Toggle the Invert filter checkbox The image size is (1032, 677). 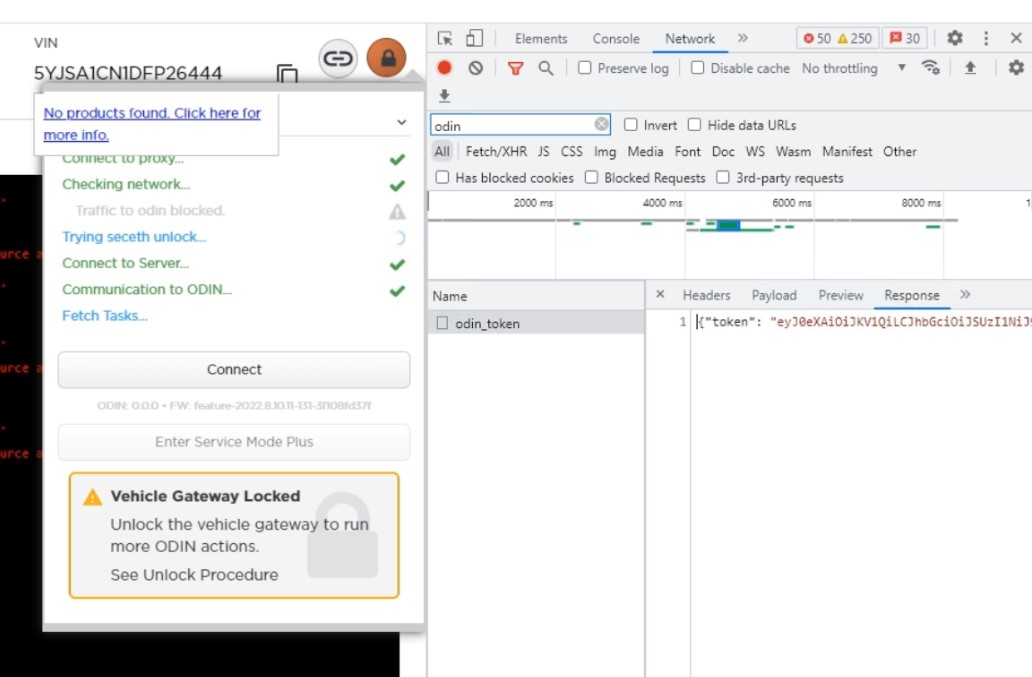(x=631, y=125)
